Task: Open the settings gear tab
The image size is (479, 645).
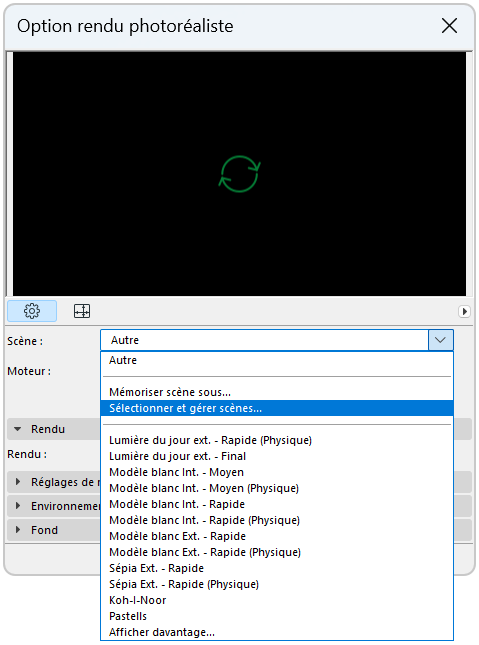Action: point(32,311)
